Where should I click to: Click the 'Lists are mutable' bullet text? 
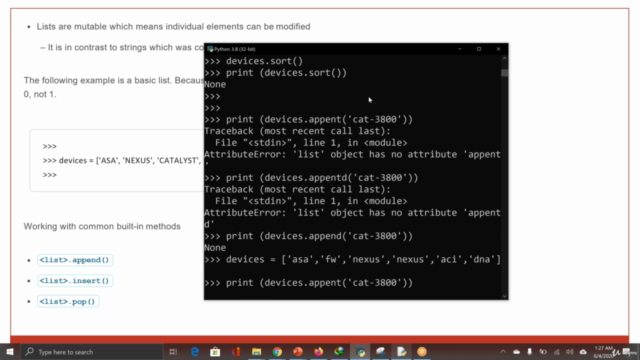coord(173,27)
